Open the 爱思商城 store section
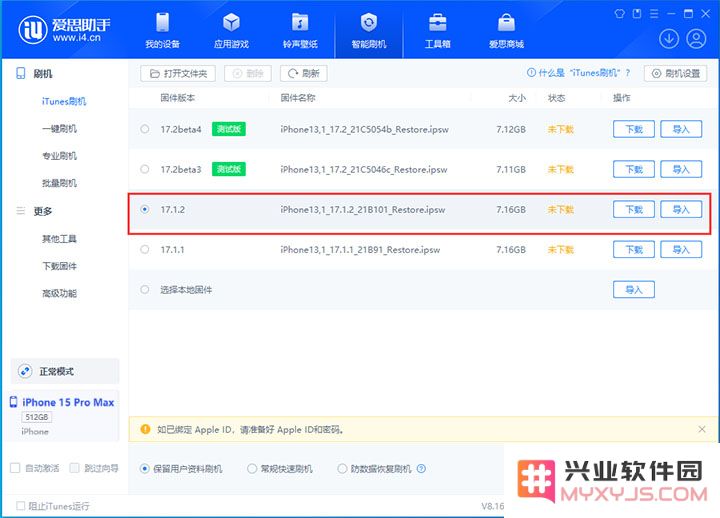Viewport: 720px width, 518px height. pos(506,31)
